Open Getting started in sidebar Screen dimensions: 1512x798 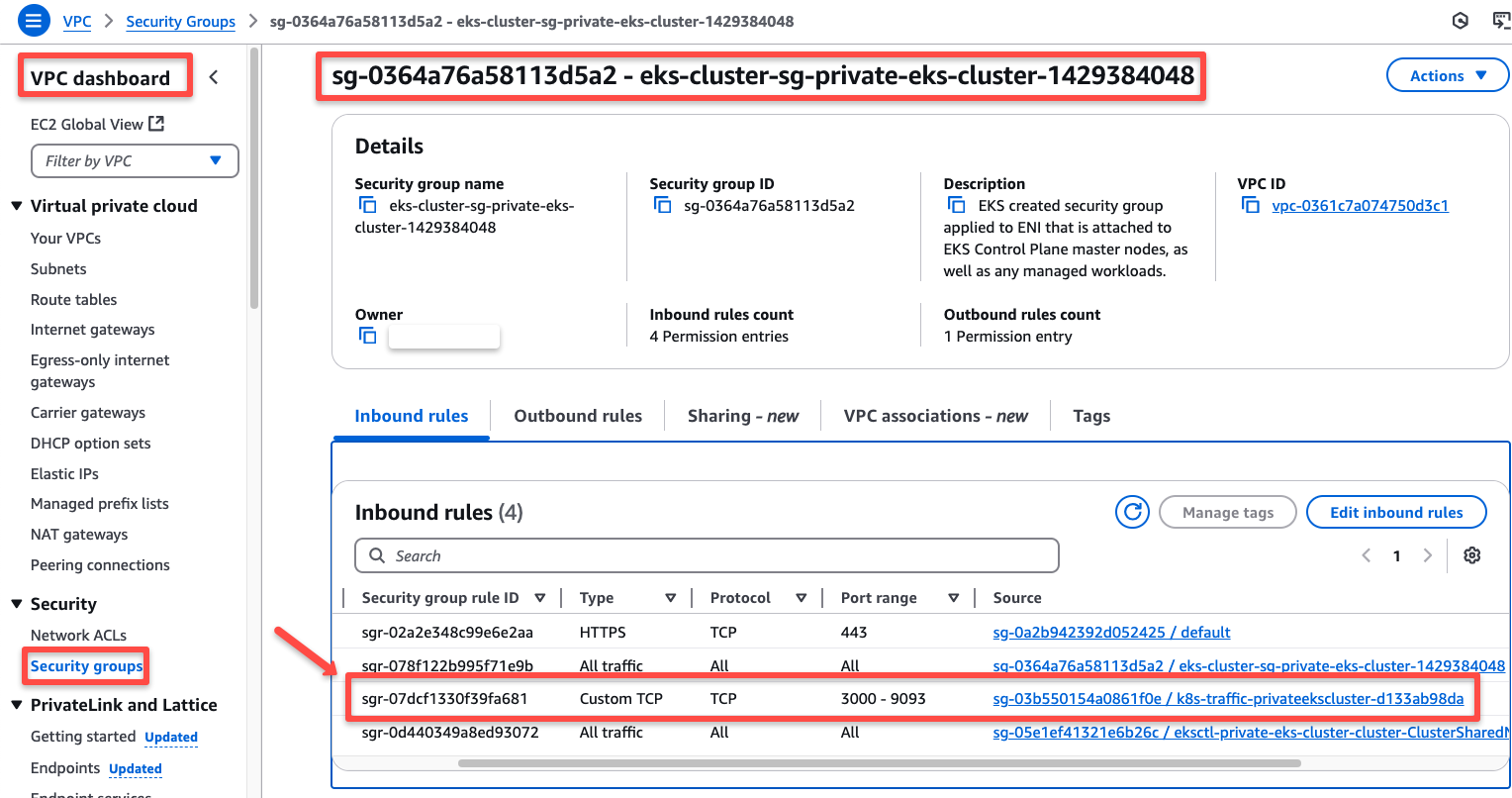(x=83, y=736)
